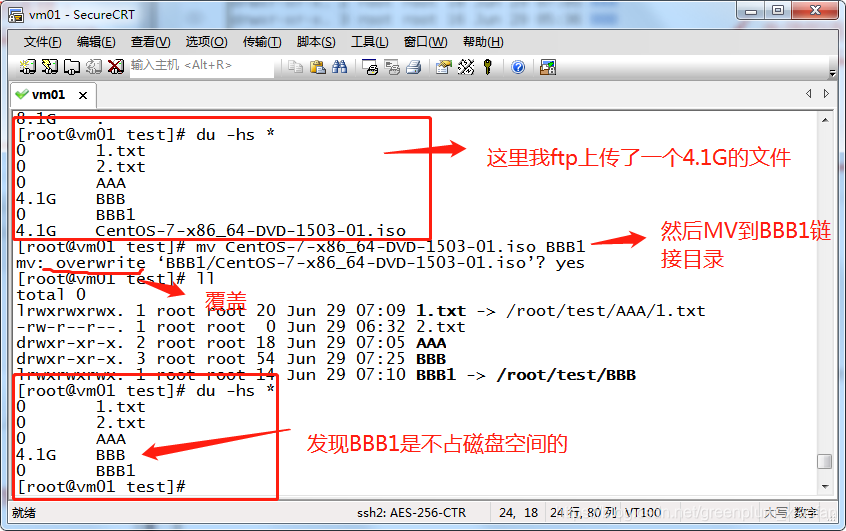Click the Paste clipboard icon

(x=317, y=67)
